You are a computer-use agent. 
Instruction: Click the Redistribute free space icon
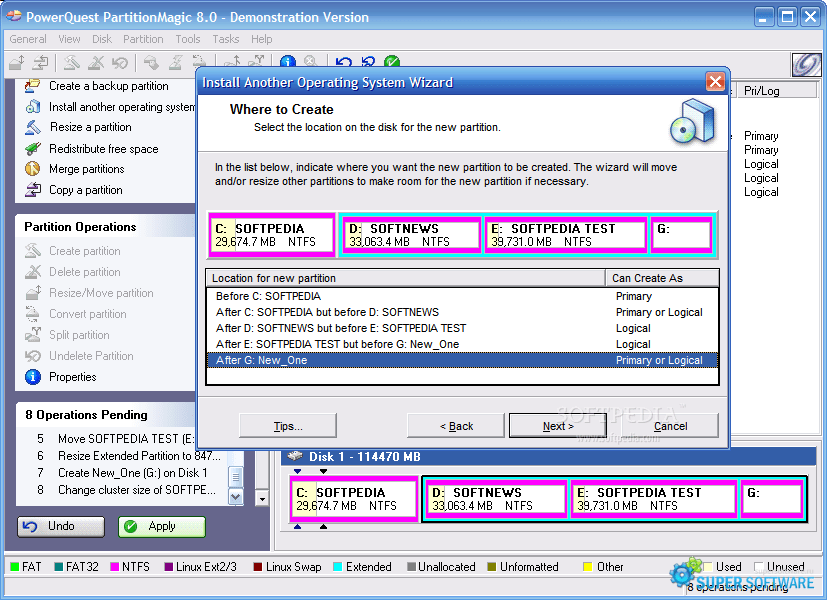pyautogui.click(x=33, y=149)
